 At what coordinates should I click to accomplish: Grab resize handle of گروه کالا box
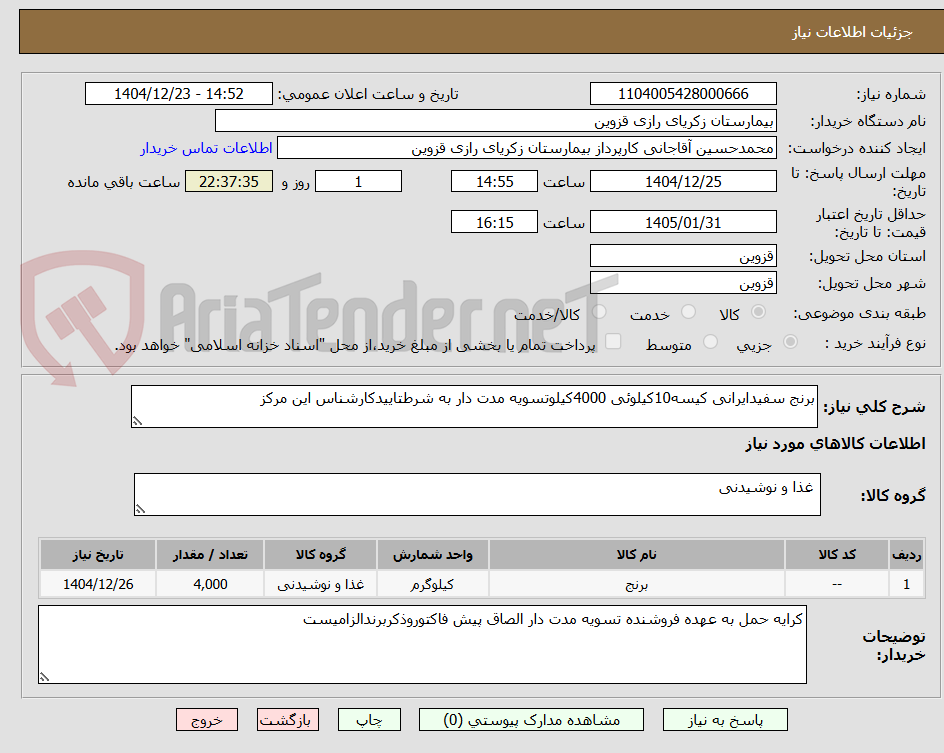tap(140, 509)
